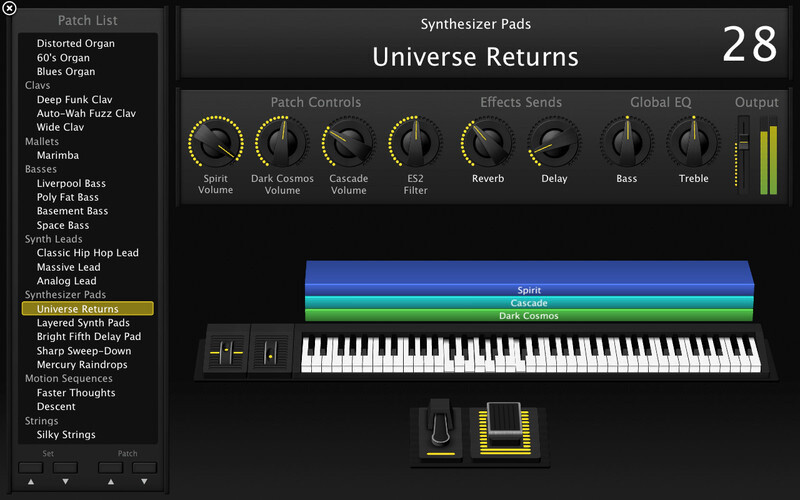The height and width of the screenshot is (500, 800).
Task: Click the Set down arrow button
Action: 65,468
